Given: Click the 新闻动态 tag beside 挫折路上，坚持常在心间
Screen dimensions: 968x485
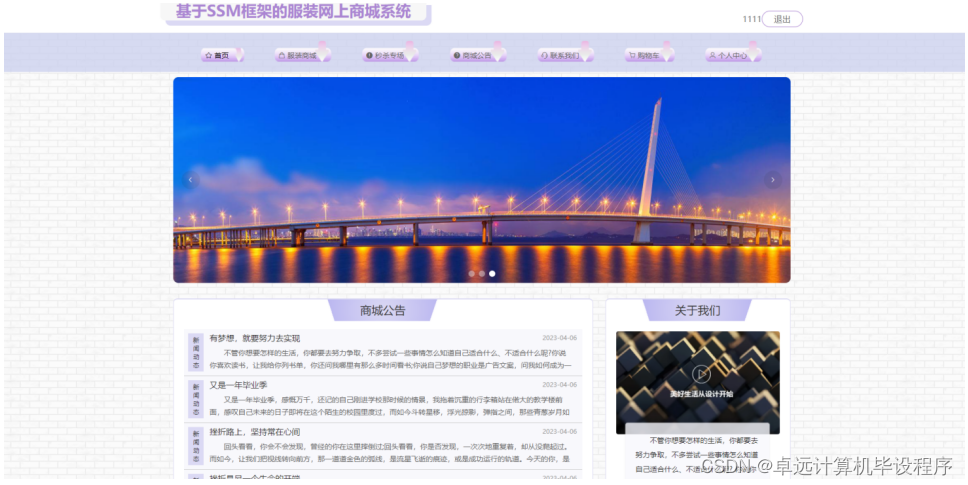Looking at the screenshot, I should 196,446.
